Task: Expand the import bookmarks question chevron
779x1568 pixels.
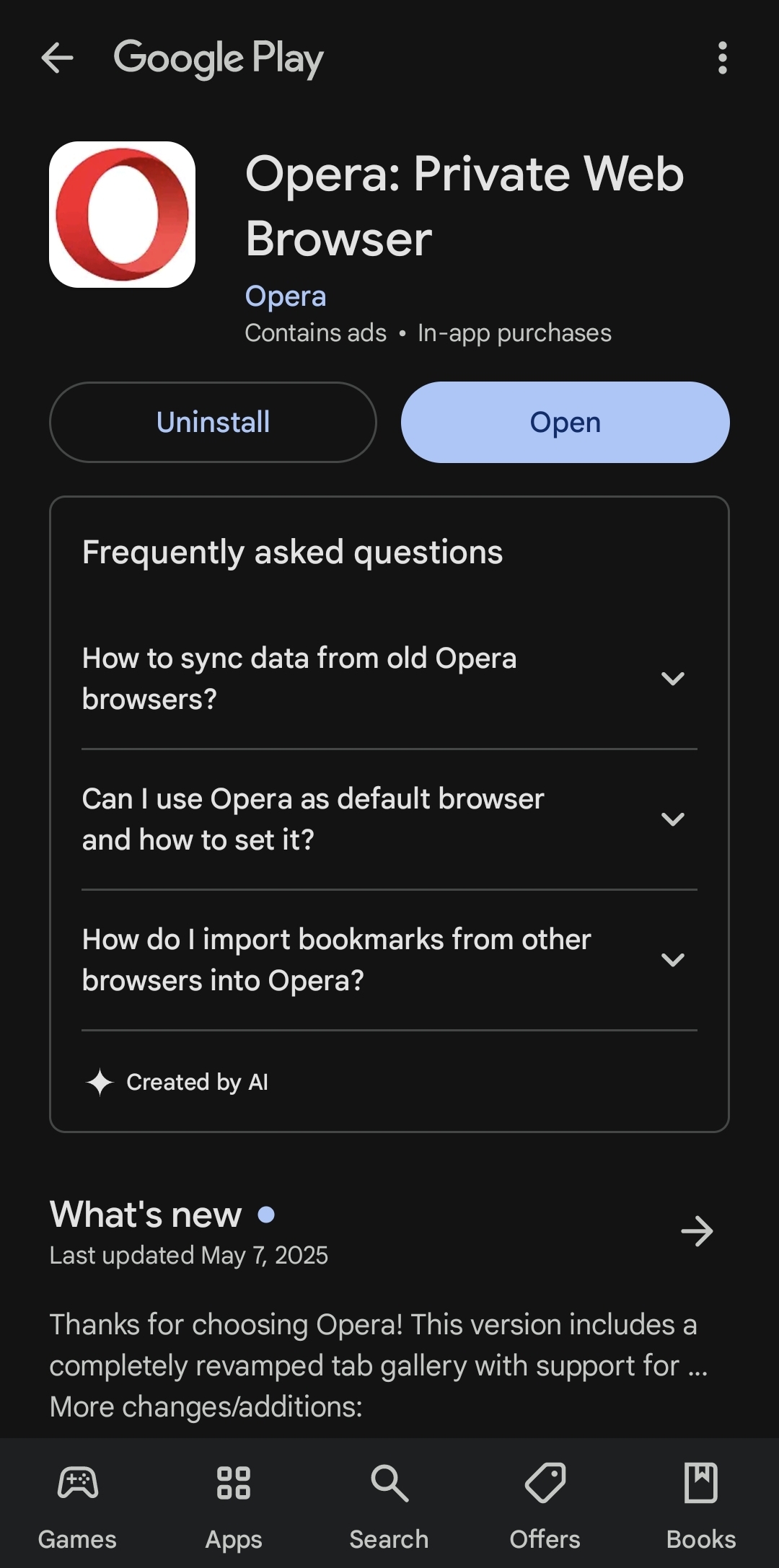Action: point(672,960)
